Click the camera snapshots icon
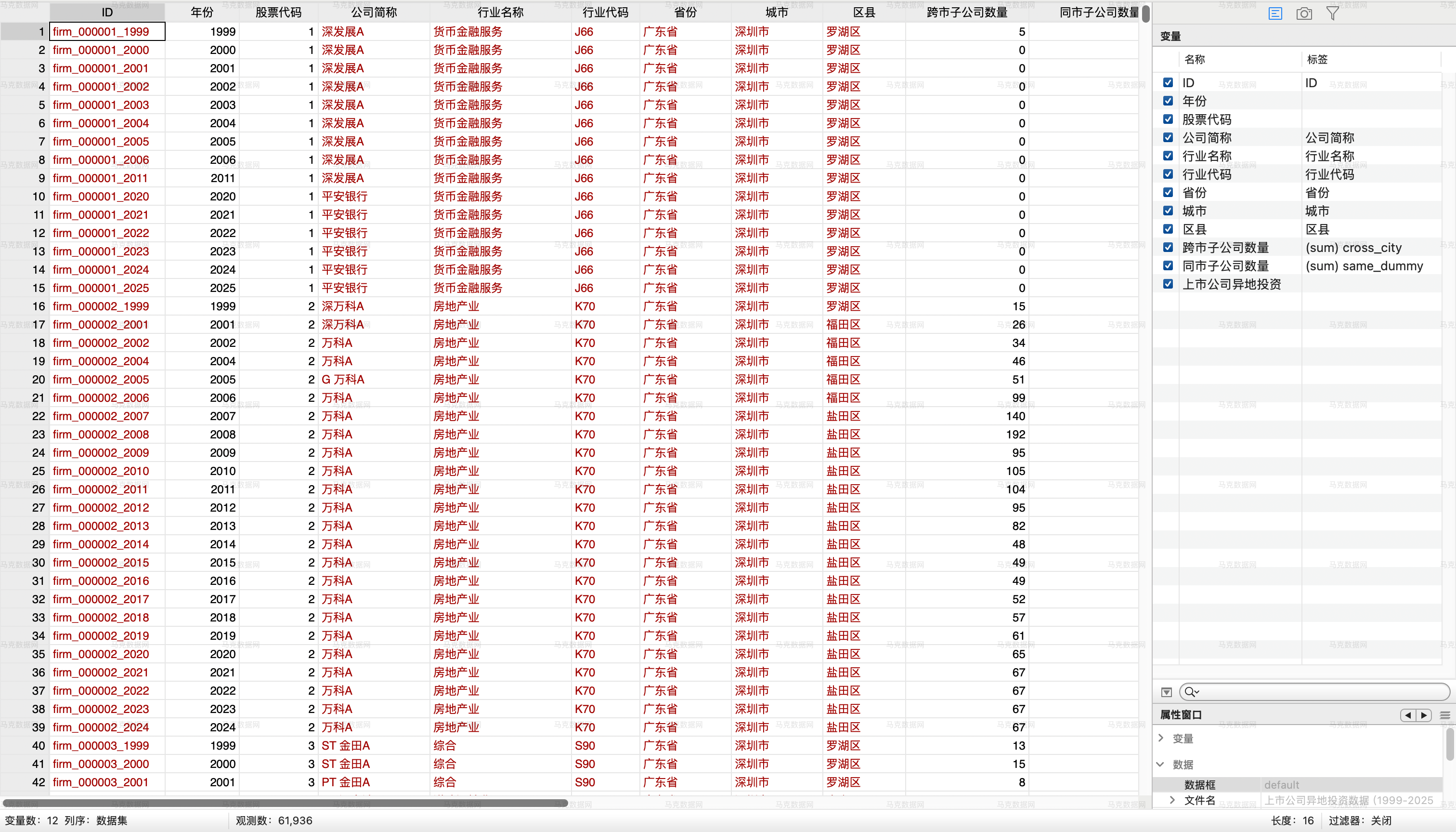The height and width of the screenshot is (832, 1456). [1303, 13]
